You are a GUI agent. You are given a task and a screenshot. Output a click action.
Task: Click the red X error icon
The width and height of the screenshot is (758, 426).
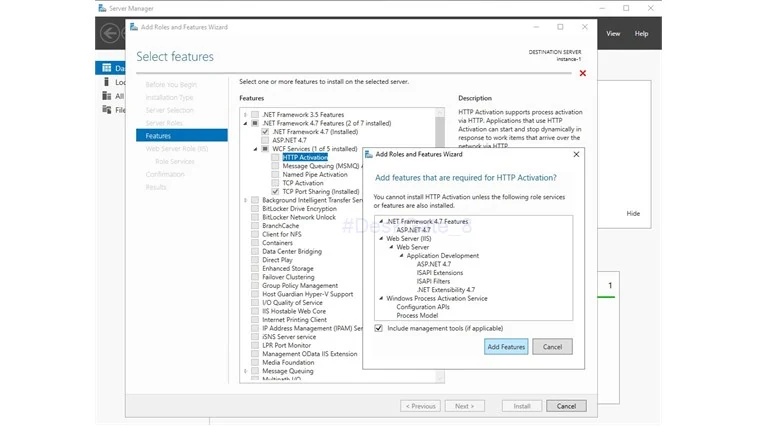pos(583,73)
